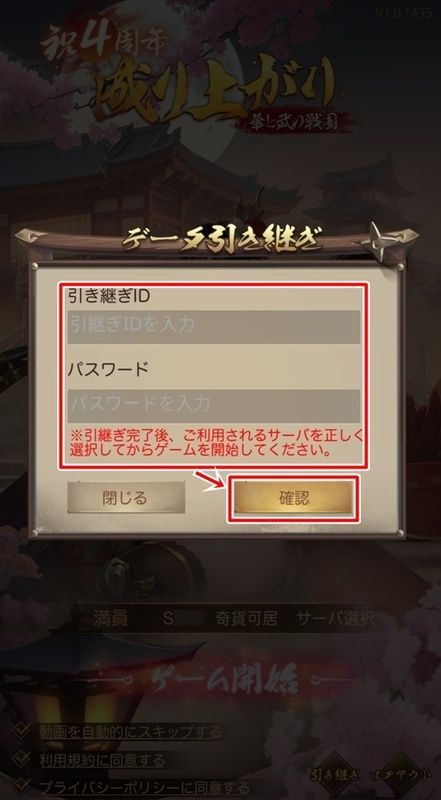This screenshot has height=800, width=441.
Task: Click the データ引き継ぎ dialog title
Action: point(222,238)
